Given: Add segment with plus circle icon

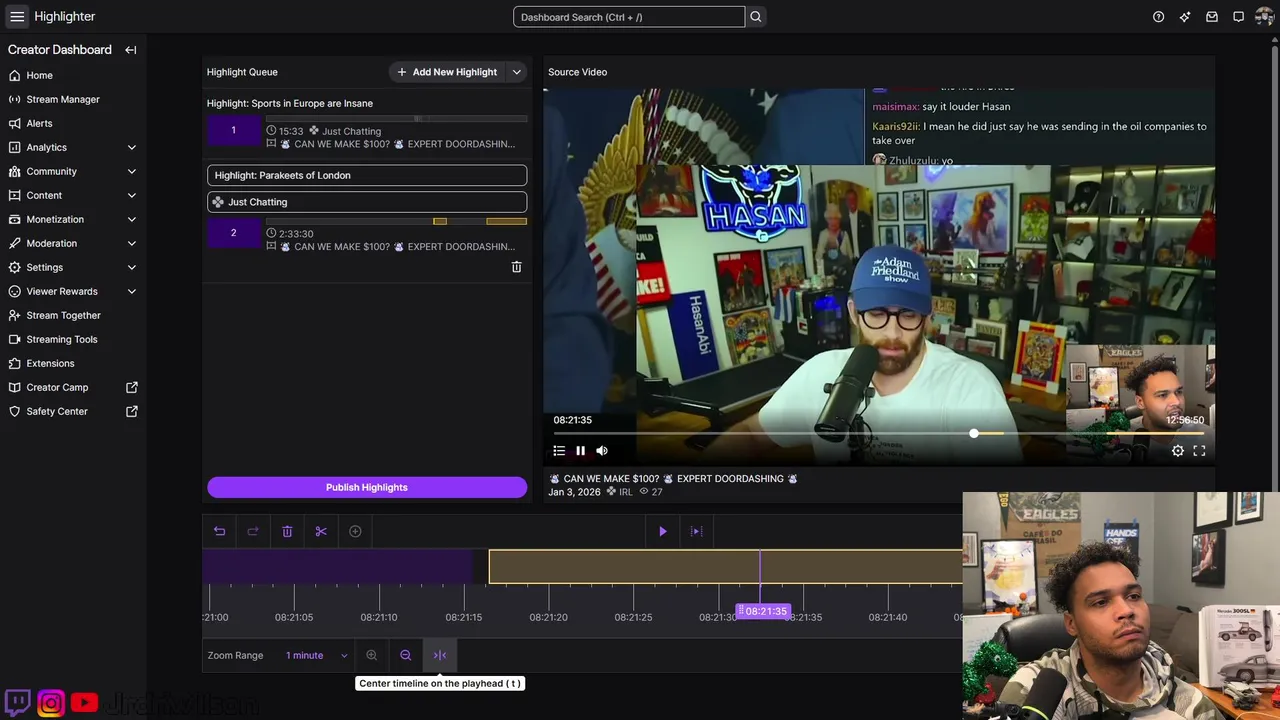Looking at the screenshot, I should [355, 531].
